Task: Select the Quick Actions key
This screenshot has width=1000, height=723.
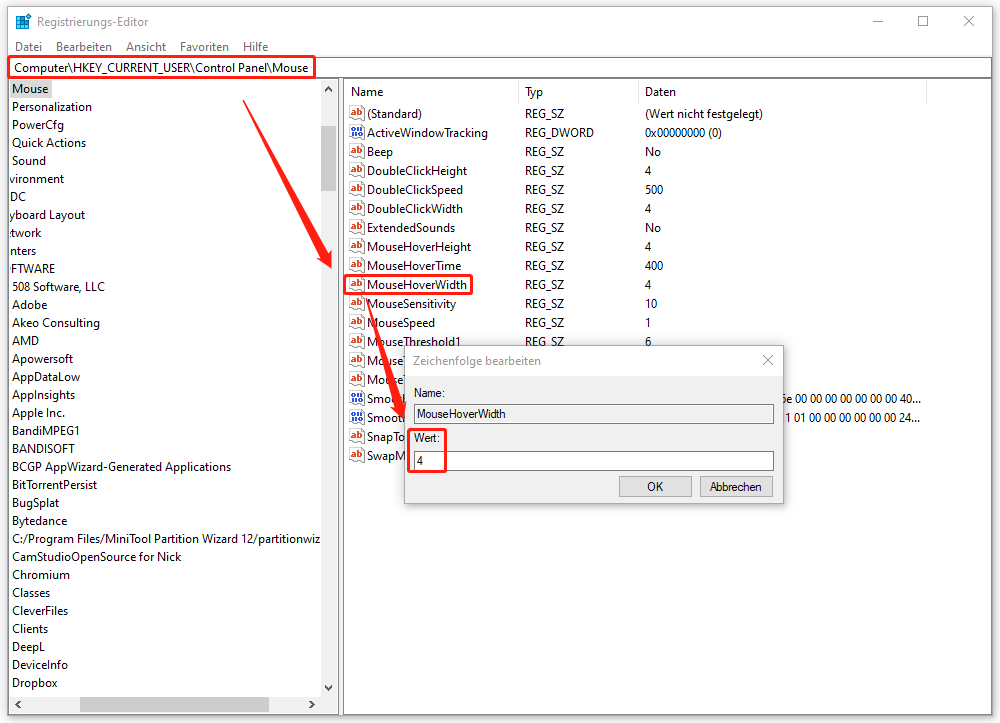Action: (x=48, y=143)
